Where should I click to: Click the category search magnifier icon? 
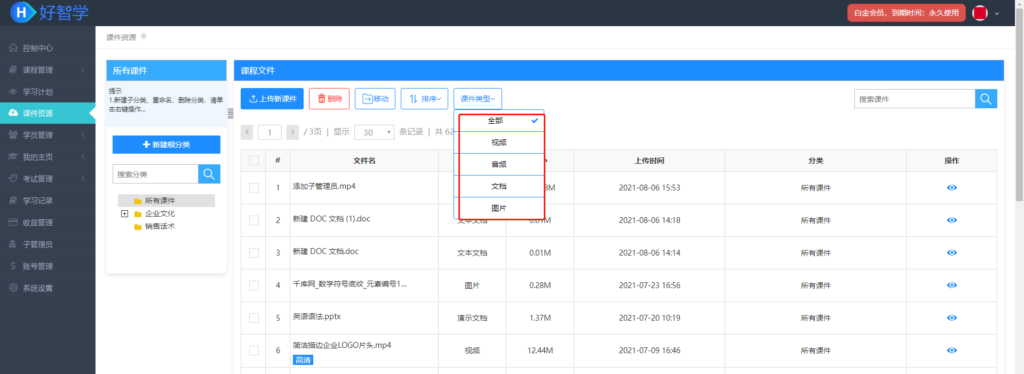click(x=209, y=174)
